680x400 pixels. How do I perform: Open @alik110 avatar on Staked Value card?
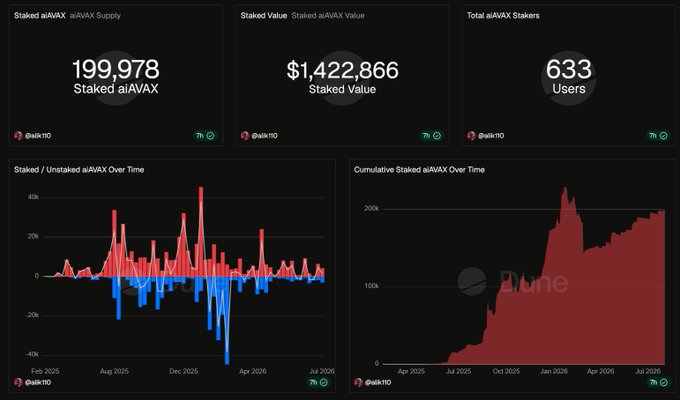point(245,136)
